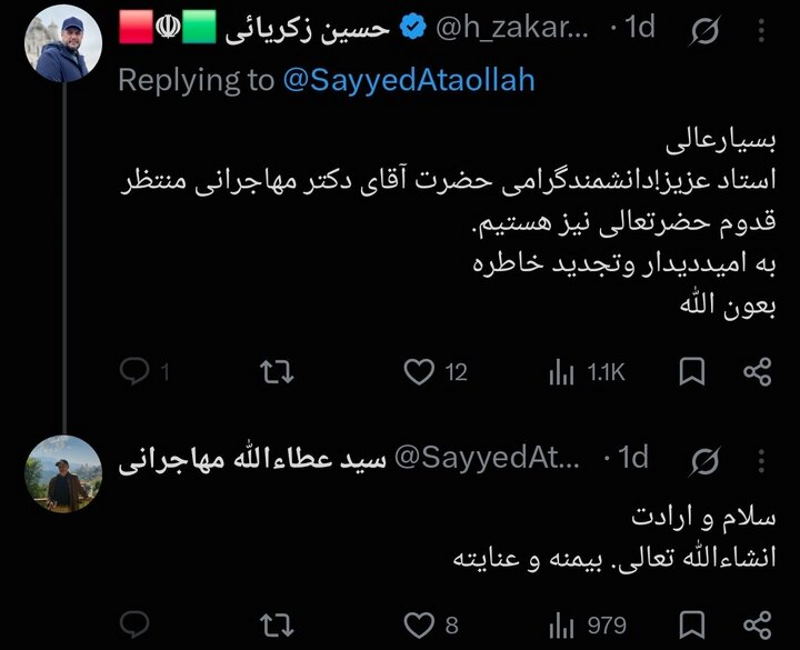Screen dimensions: 800x650
Task: Open more options menu on second tweet
Action: pyautogui.click(x=761, y=461)
